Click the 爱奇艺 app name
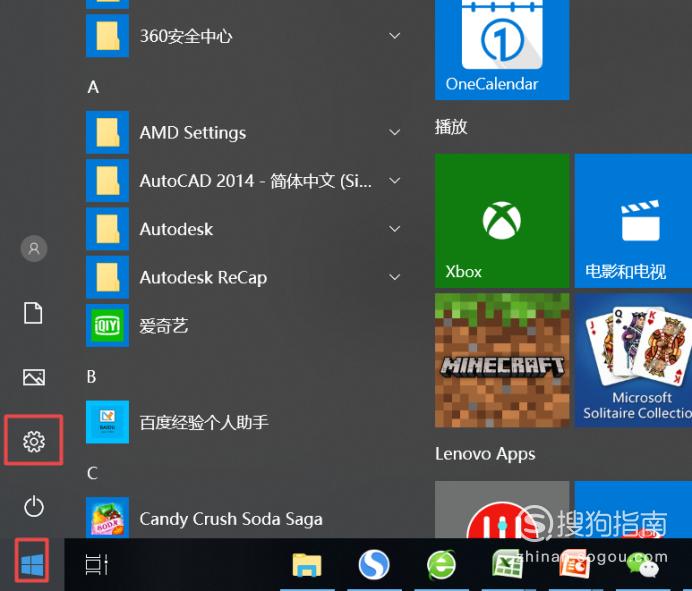This screenshot has height=591, width=692. 164,326
